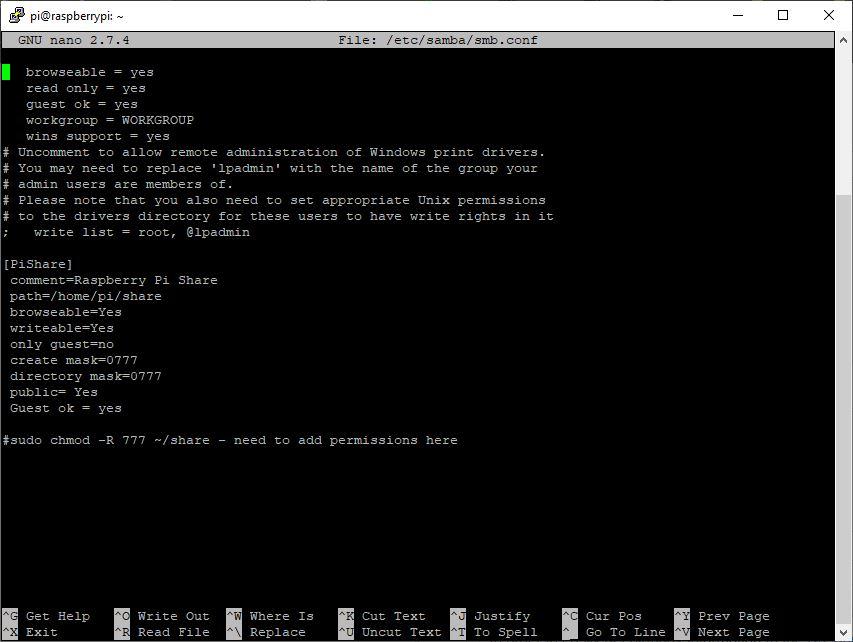The width and height of the screenshot is (853, 642).
Task: Click the line 'guest ok = yes'
Action: 82,104
